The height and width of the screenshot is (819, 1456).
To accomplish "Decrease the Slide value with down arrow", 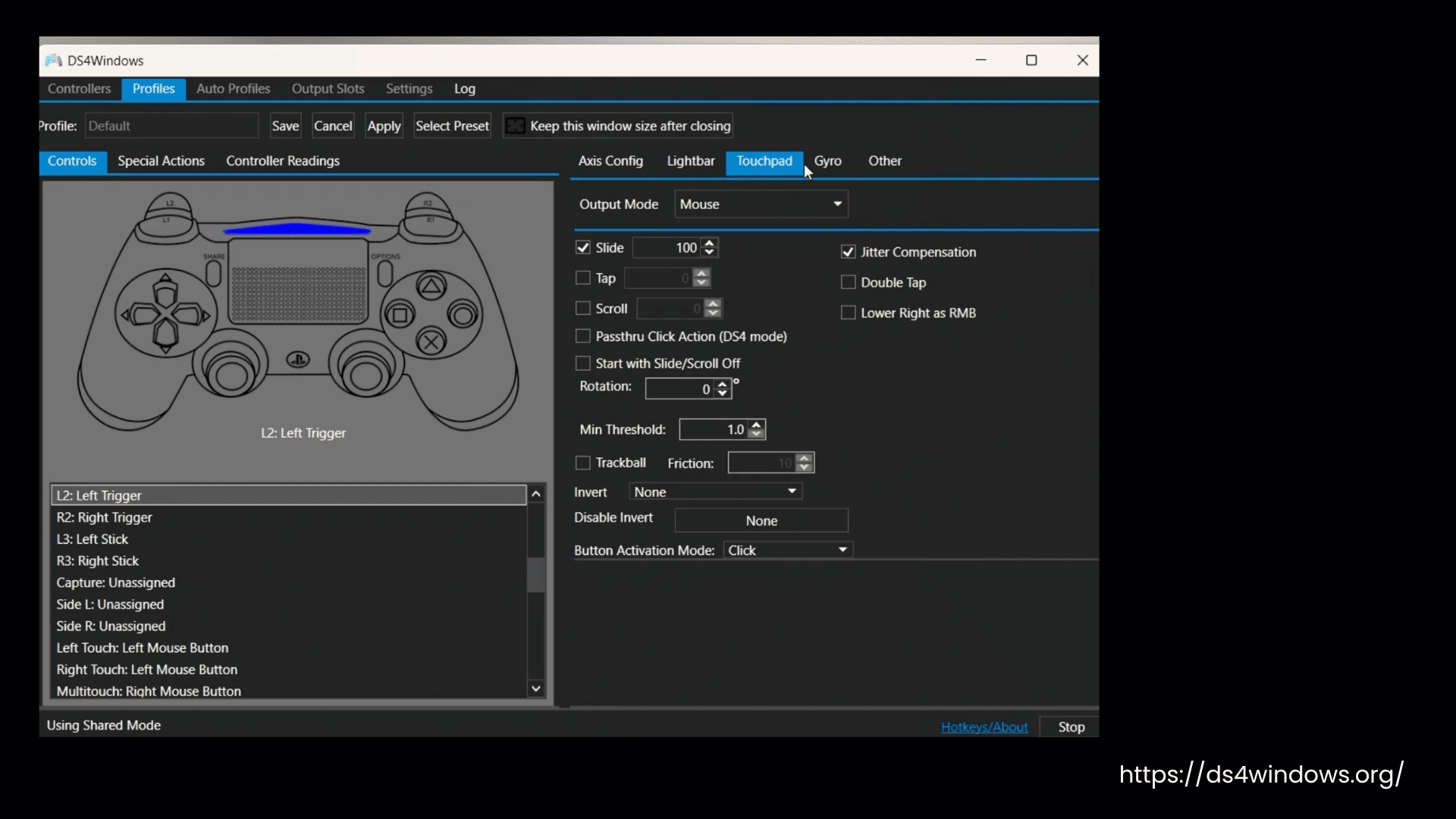I will [x=709, y=252].
